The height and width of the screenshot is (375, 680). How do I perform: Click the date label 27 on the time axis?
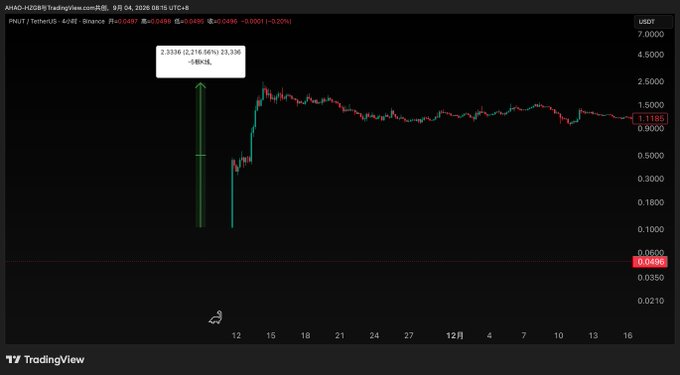(409, 336)
